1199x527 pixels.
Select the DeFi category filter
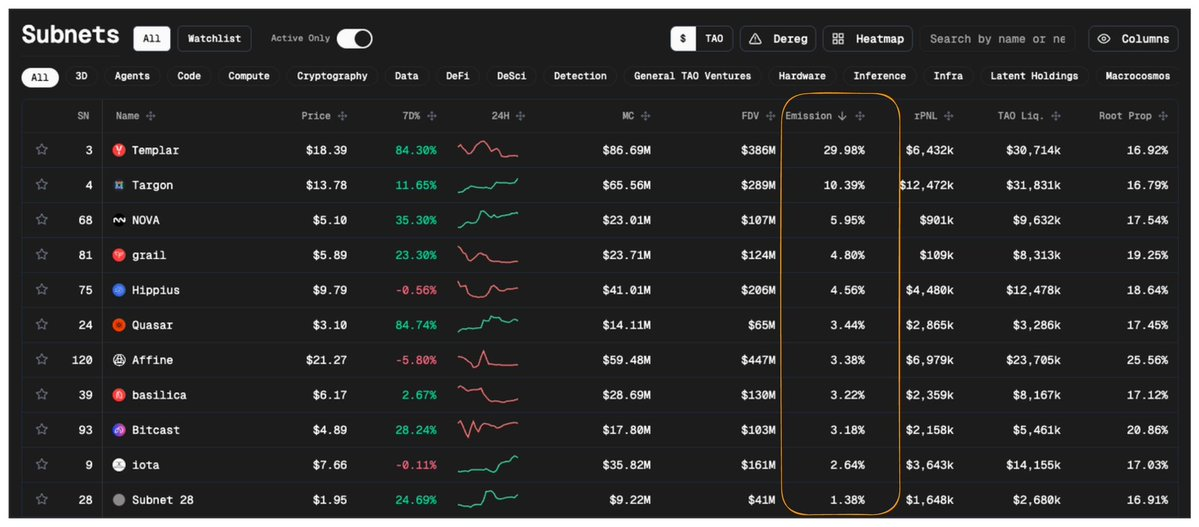pos(459,76)
